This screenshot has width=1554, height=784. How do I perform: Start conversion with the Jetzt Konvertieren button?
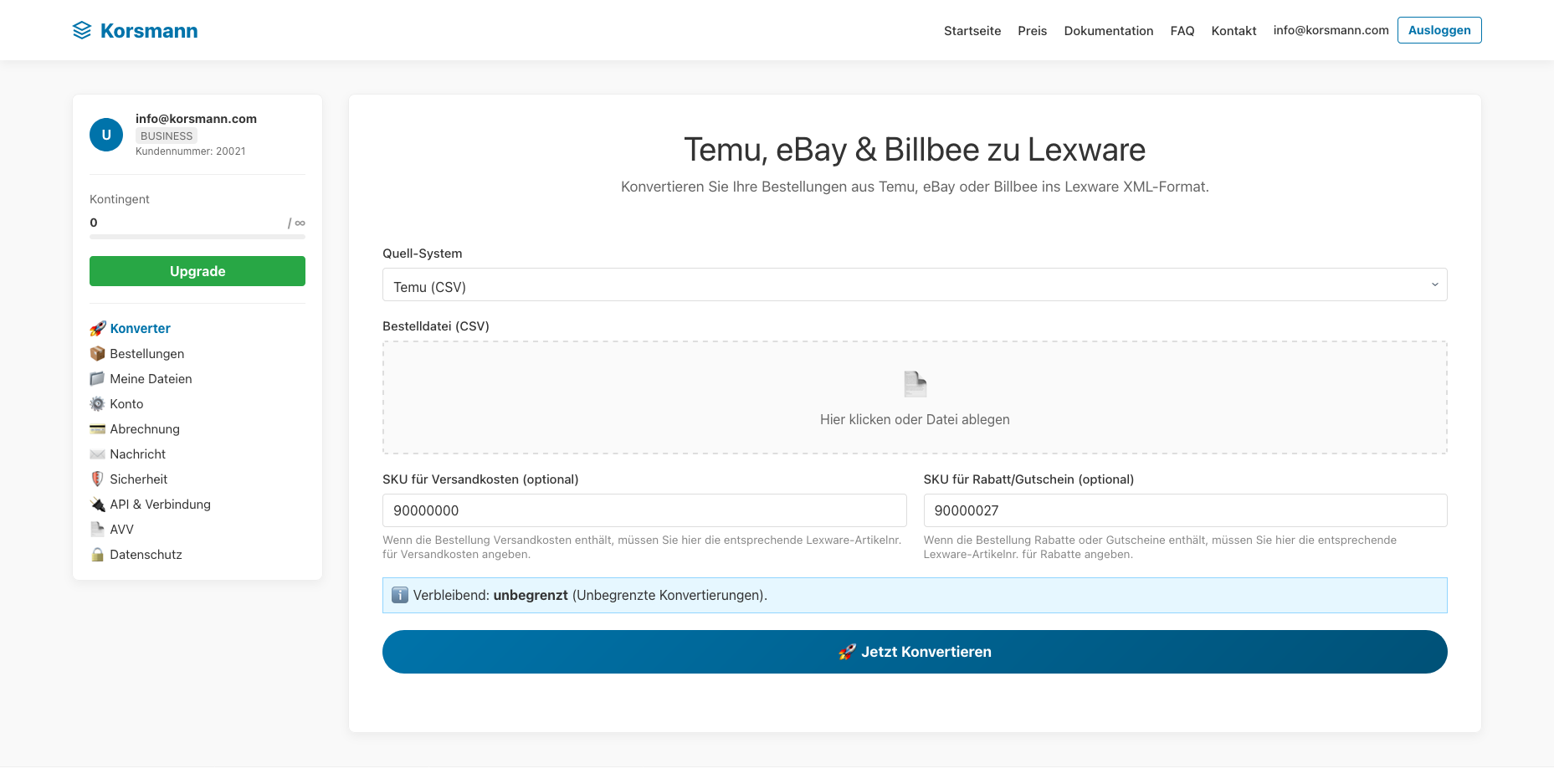[x=915, y=652]
